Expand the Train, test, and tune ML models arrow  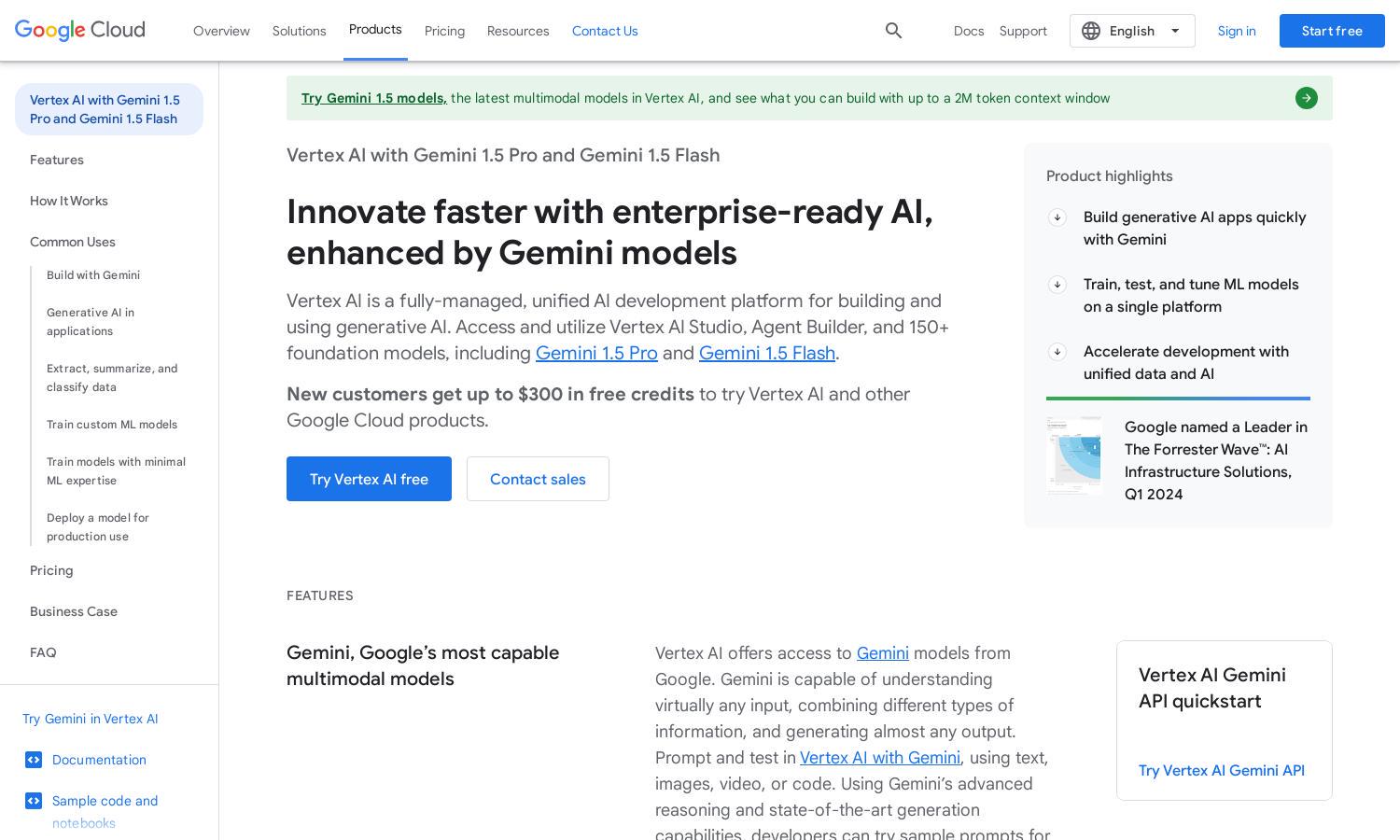click(x=1057, y=285)
